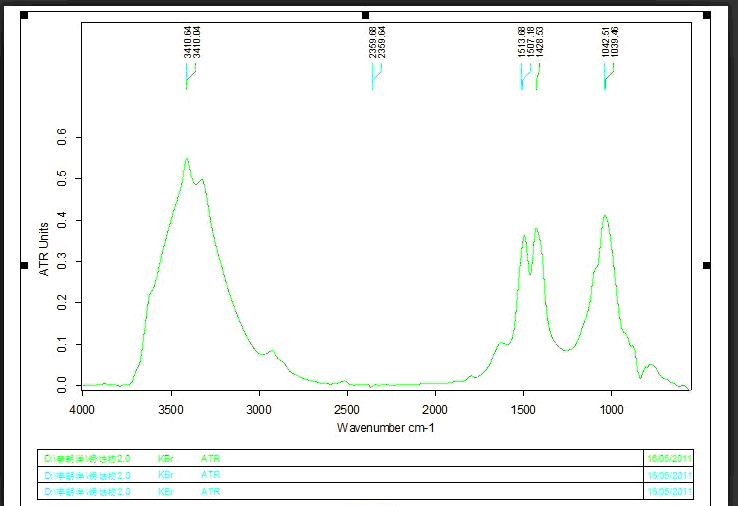Select the 1039.46 peak label

[x=615, y=42]
